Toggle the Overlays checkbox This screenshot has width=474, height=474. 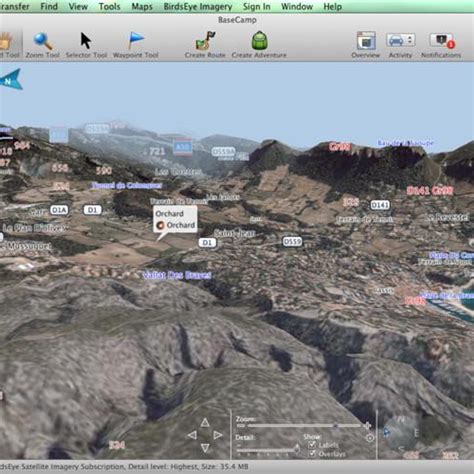[312, 454]
